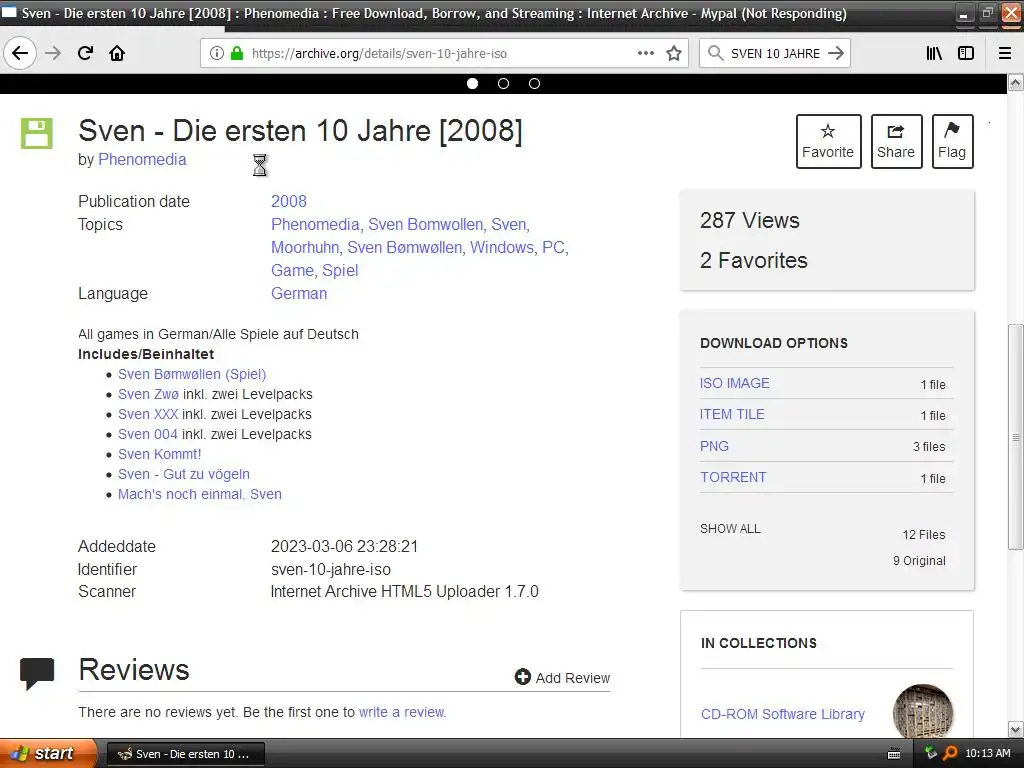Open the German language link
This screenshot has width=1024, height=768.
click(x=299, y=293)
